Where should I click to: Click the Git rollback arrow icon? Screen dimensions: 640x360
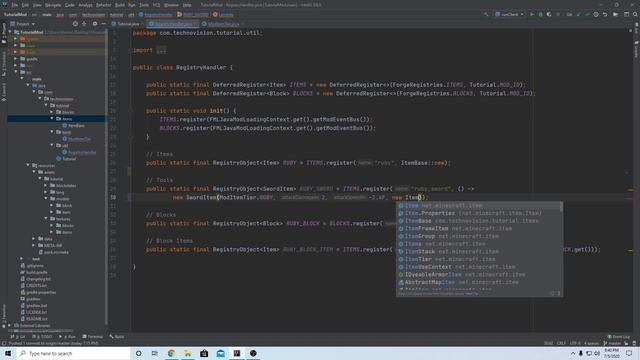pyautogui.click(x=605, y=14)
